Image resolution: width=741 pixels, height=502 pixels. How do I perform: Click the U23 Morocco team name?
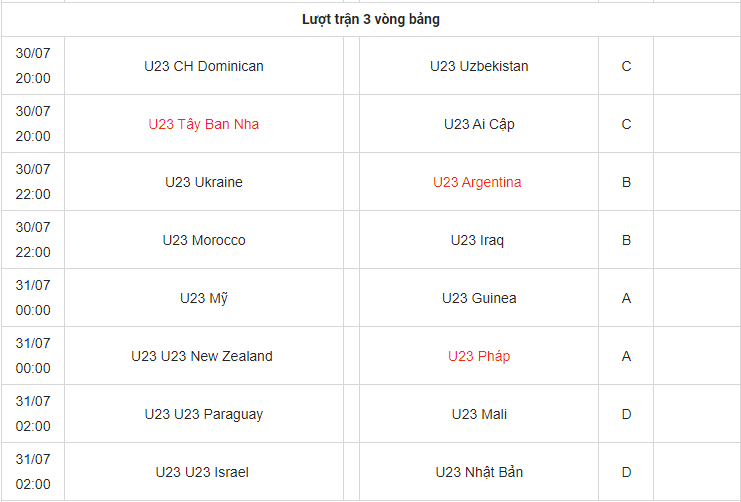(x=204, y=240)
